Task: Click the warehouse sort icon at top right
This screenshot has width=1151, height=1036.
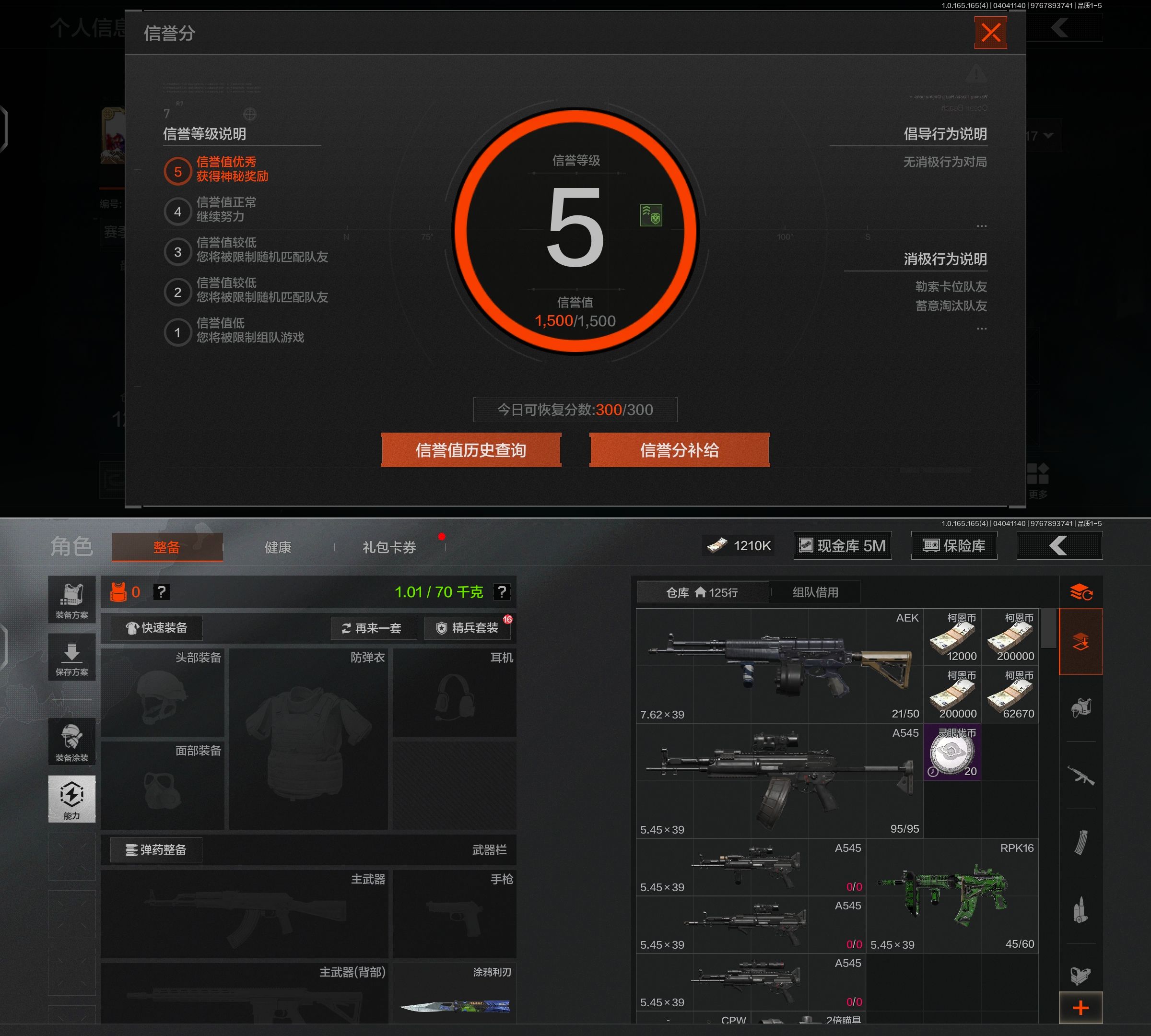Action: click(x=1081, y=592)
